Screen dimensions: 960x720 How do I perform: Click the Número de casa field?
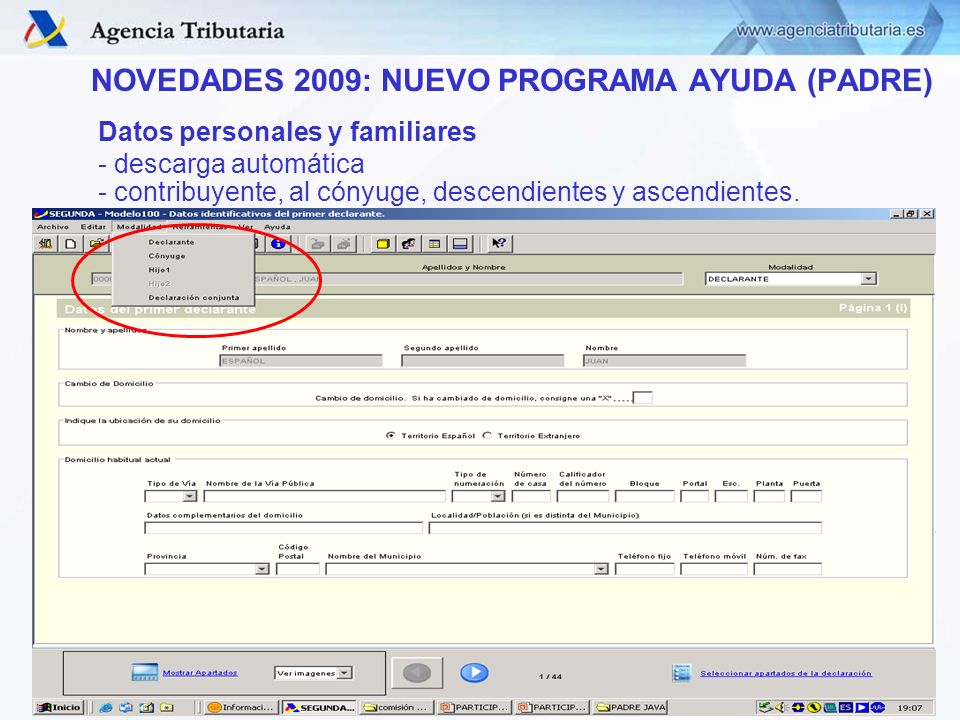coord(531,496)
